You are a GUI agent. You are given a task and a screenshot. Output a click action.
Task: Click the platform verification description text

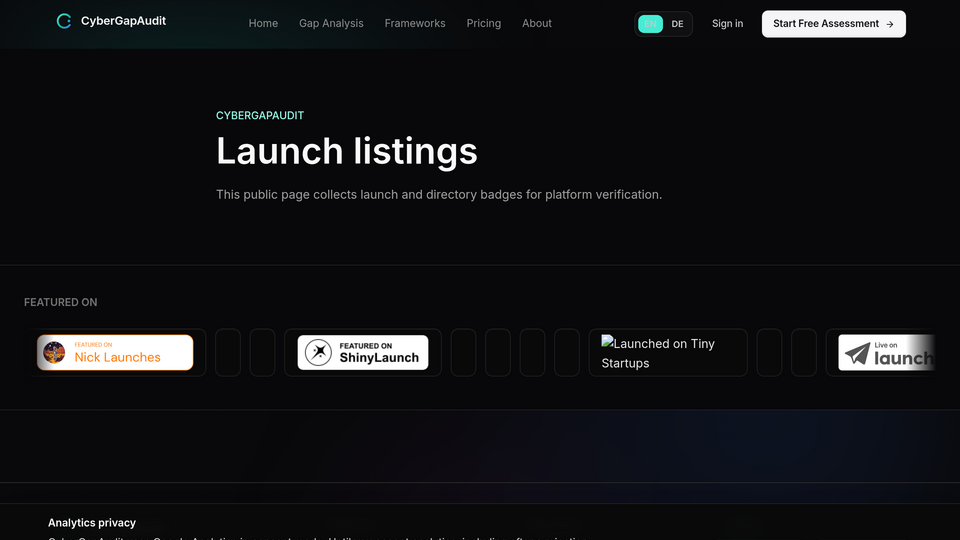coord(439,195)
